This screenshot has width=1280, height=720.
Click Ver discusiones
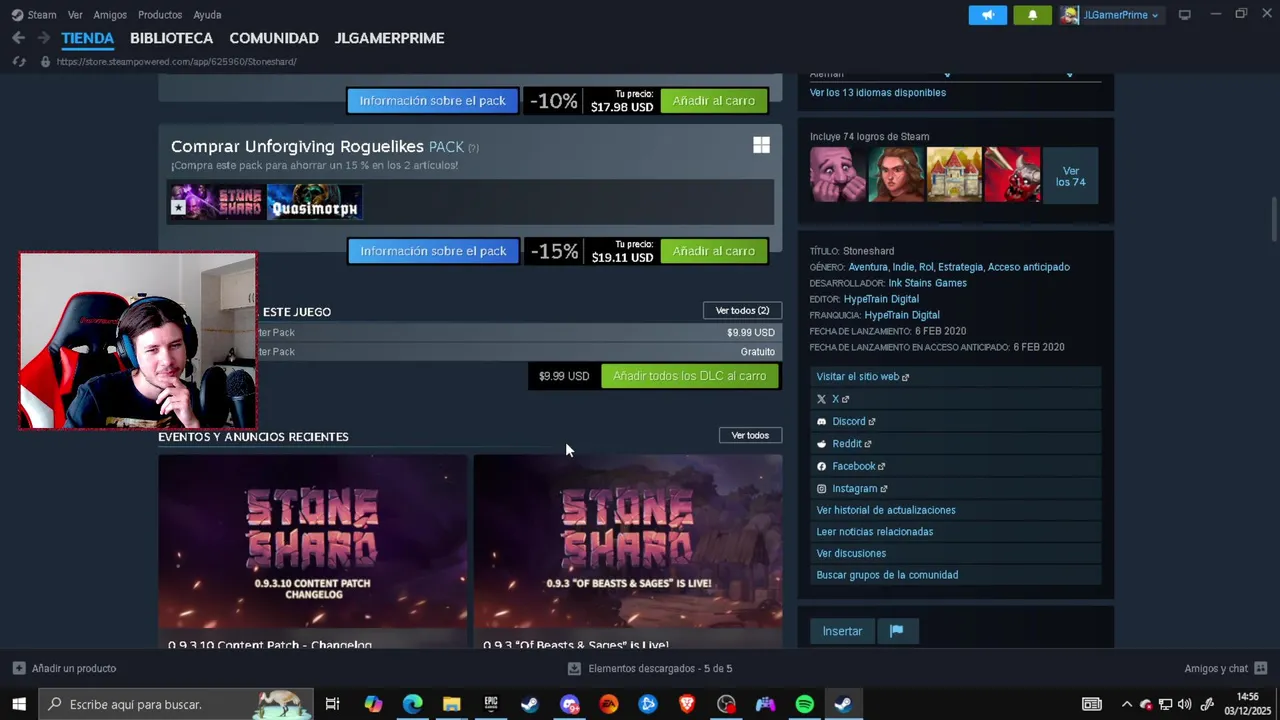point(956,553)
